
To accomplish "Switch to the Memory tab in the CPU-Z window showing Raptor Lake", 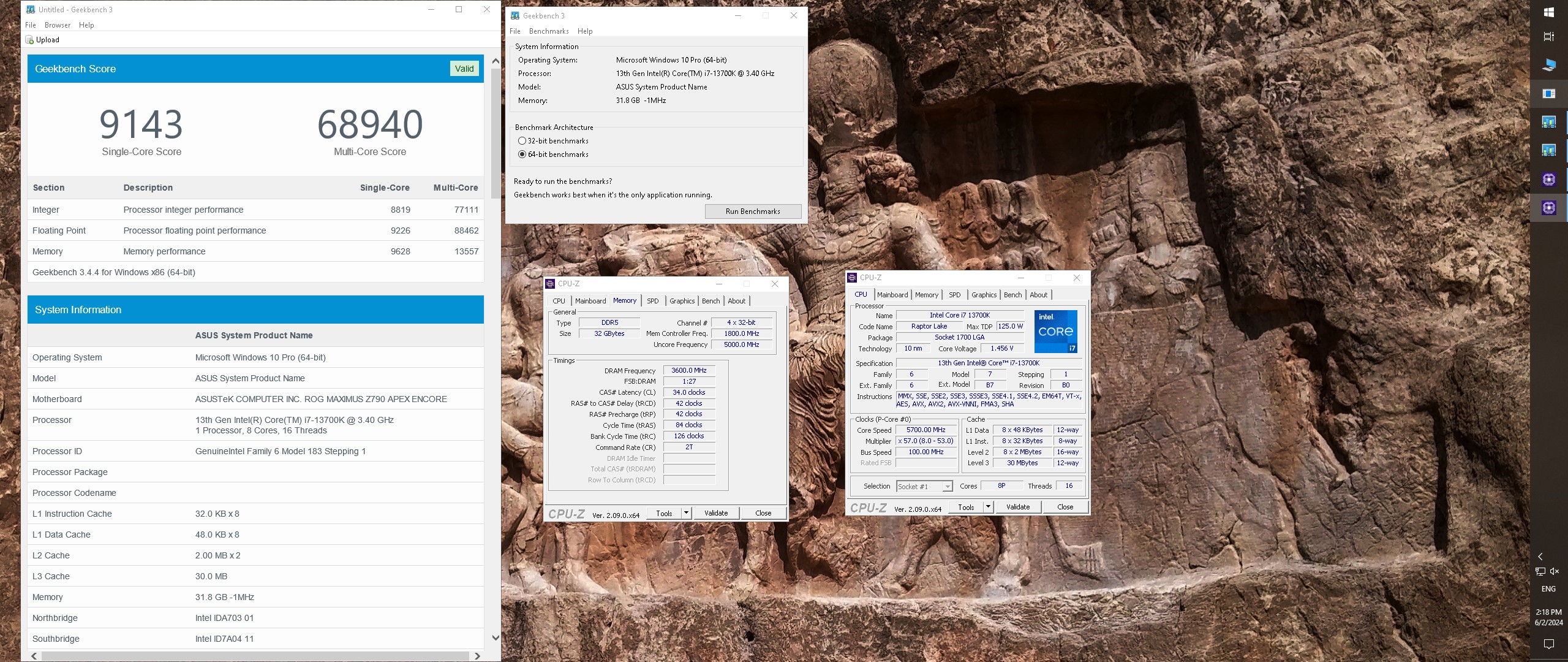I will point(927,295).
